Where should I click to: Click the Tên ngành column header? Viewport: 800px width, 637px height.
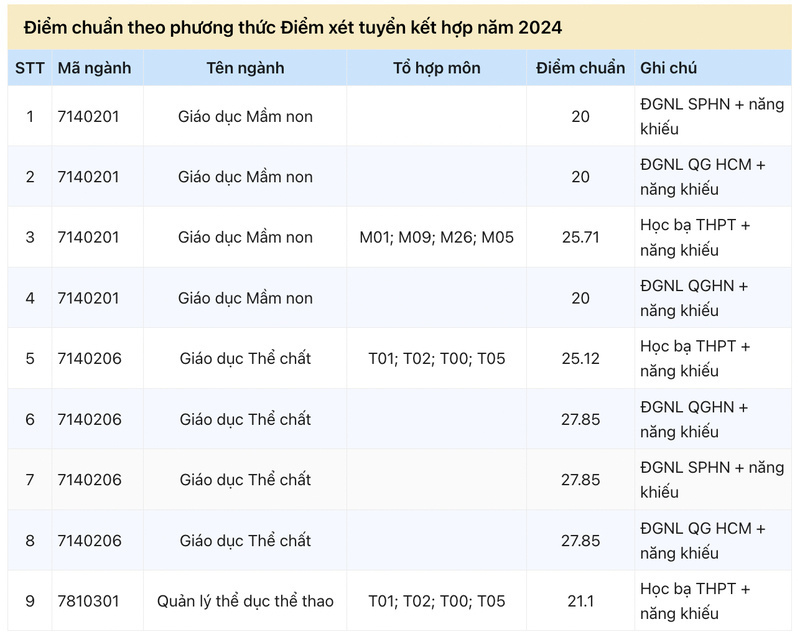[x=245, y=68]
